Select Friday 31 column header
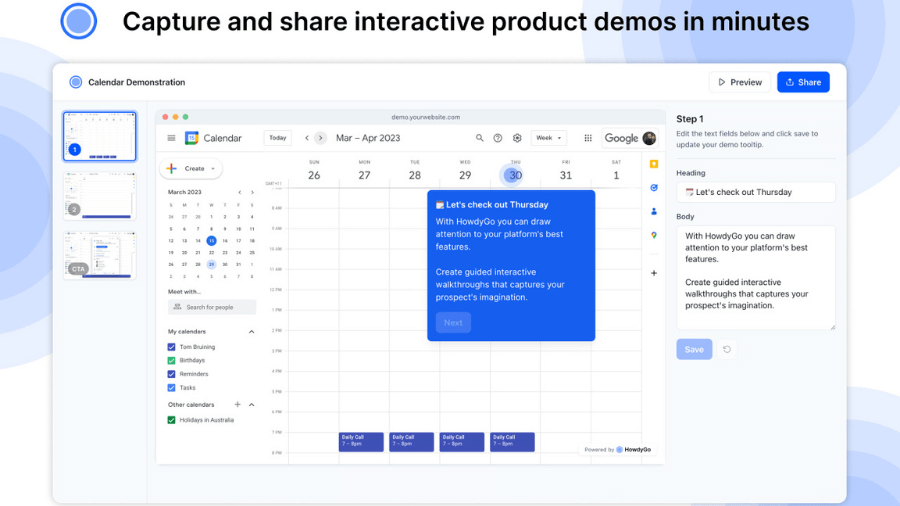This screenshot has height=506, width=900. [566, 172]
